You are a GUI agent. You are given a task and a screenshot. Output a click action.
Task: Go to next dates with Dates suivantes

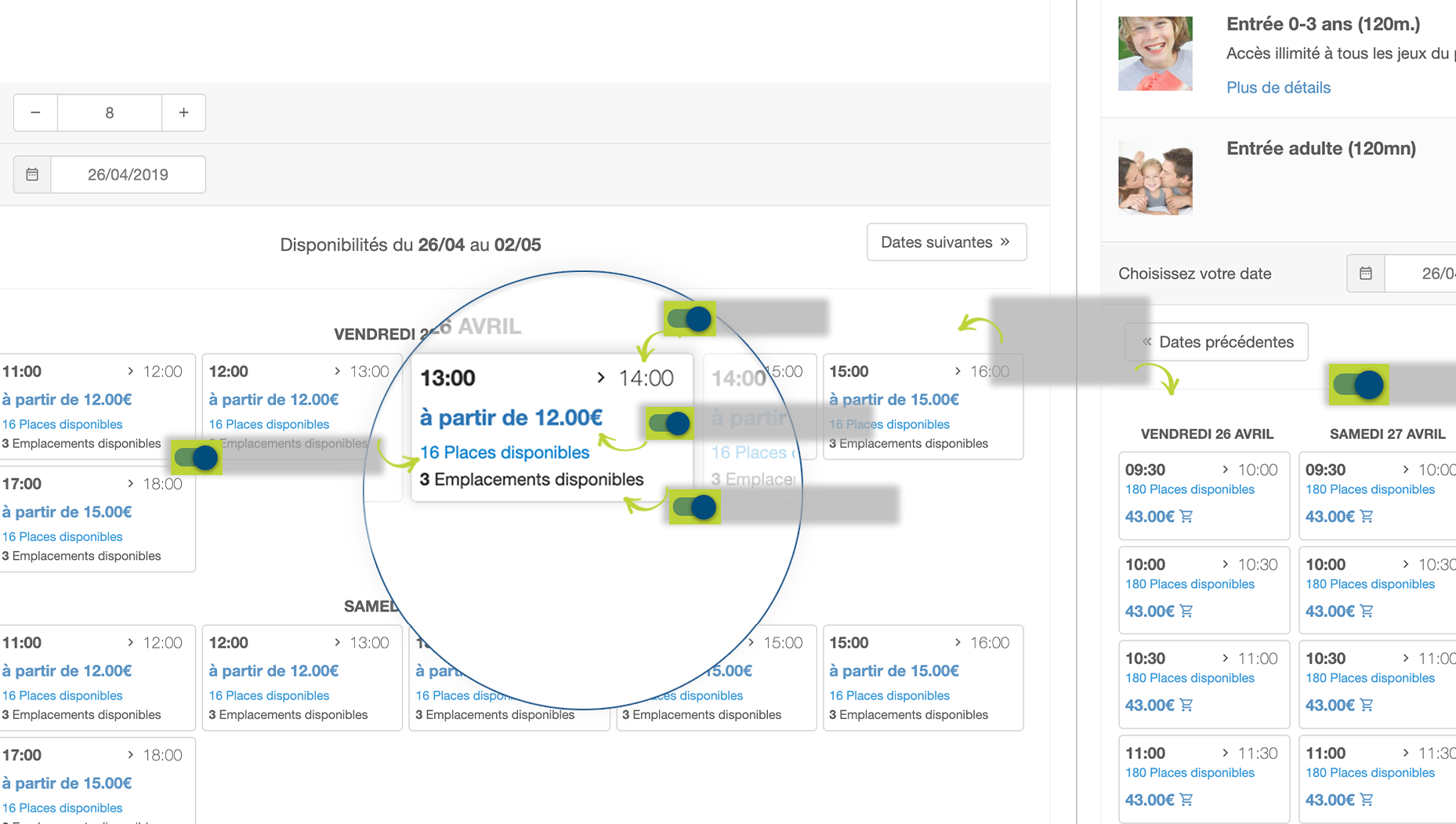[946, 242]
